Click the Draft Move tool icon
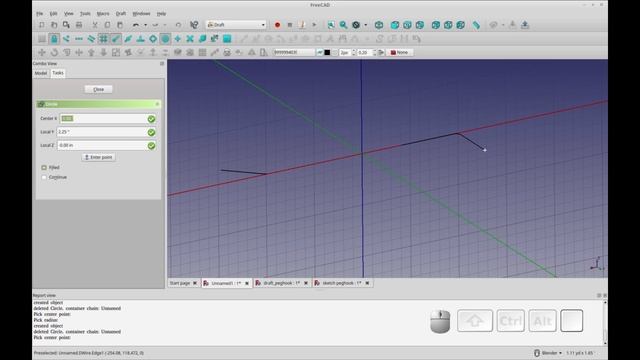The image size is (640, 360). click(42, 52)
